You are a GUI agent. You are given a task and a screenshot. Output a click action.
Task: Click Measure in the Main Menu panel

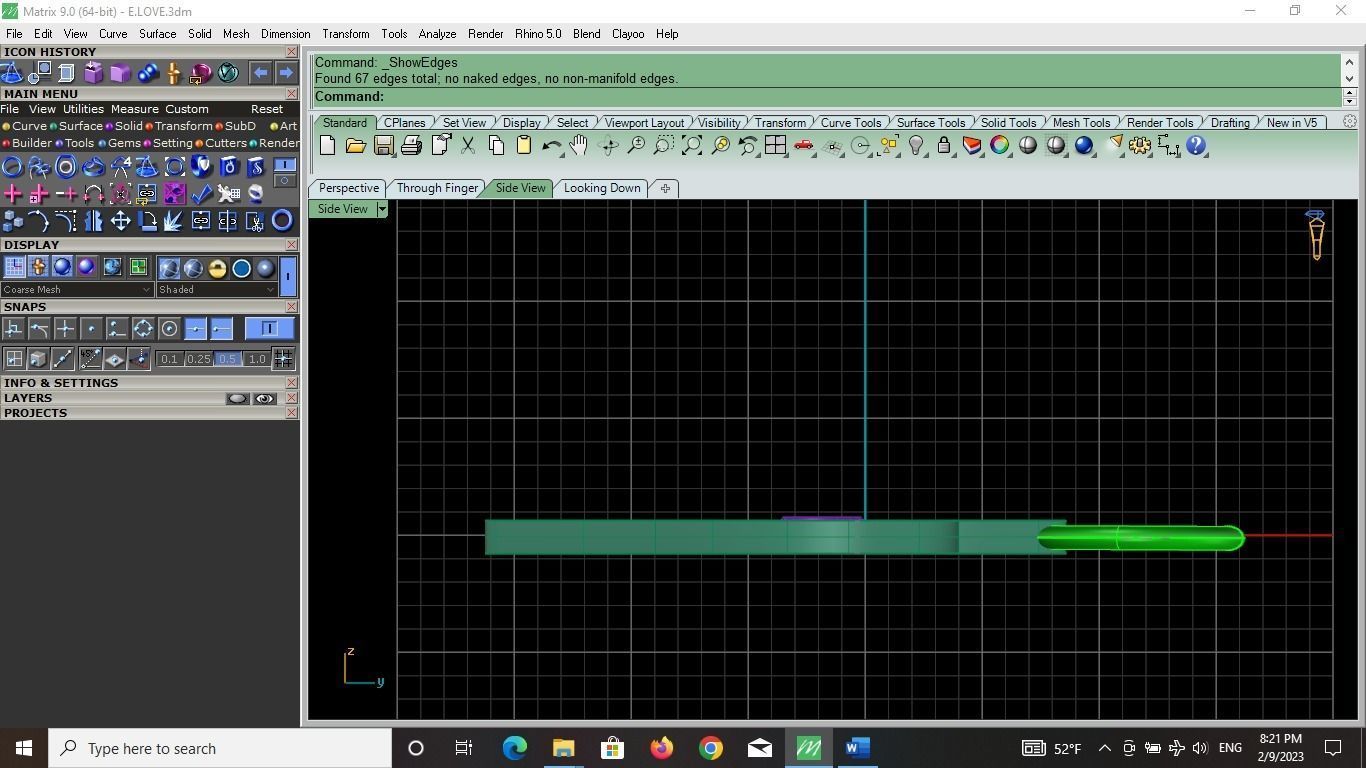tap(135, 109)
